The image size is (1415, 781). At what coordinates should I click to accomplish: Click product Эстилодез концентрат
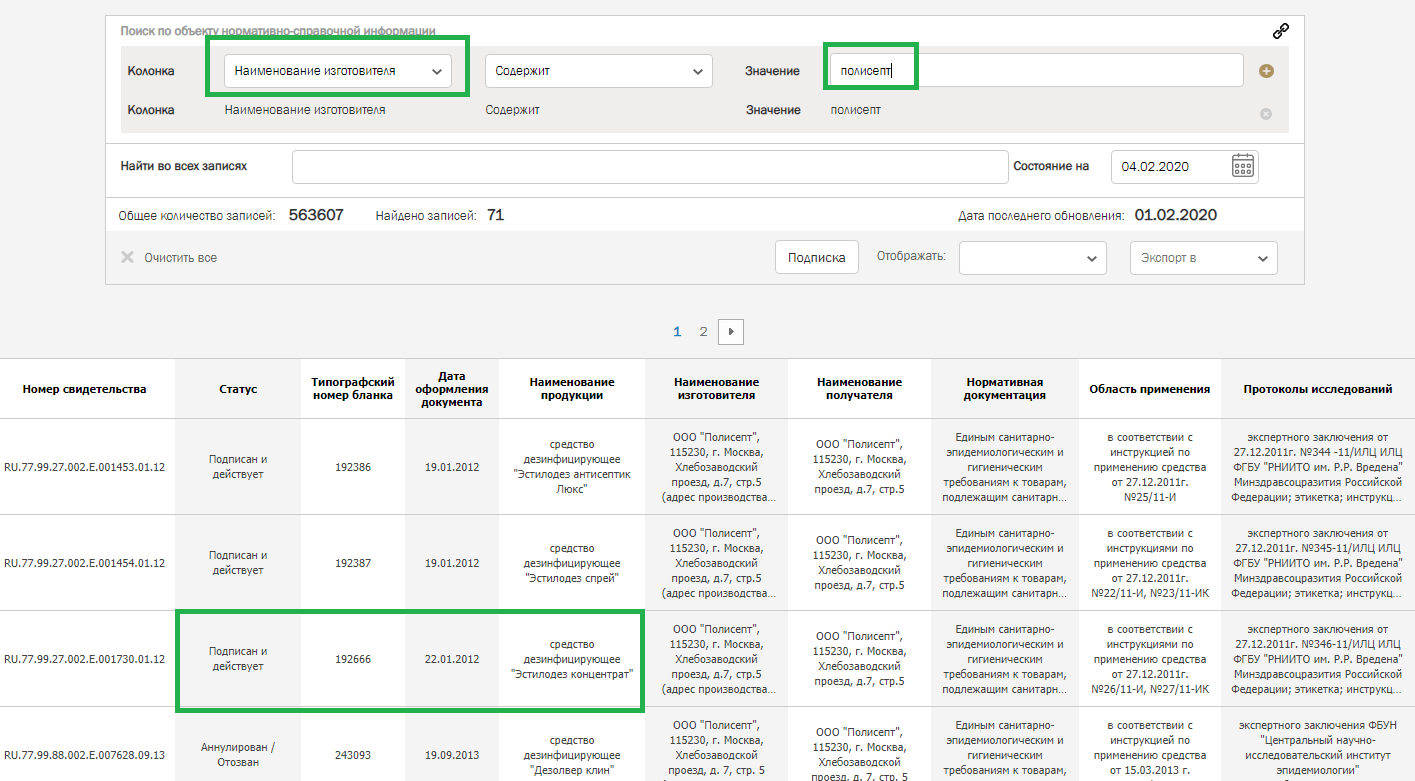pos(572,659)
